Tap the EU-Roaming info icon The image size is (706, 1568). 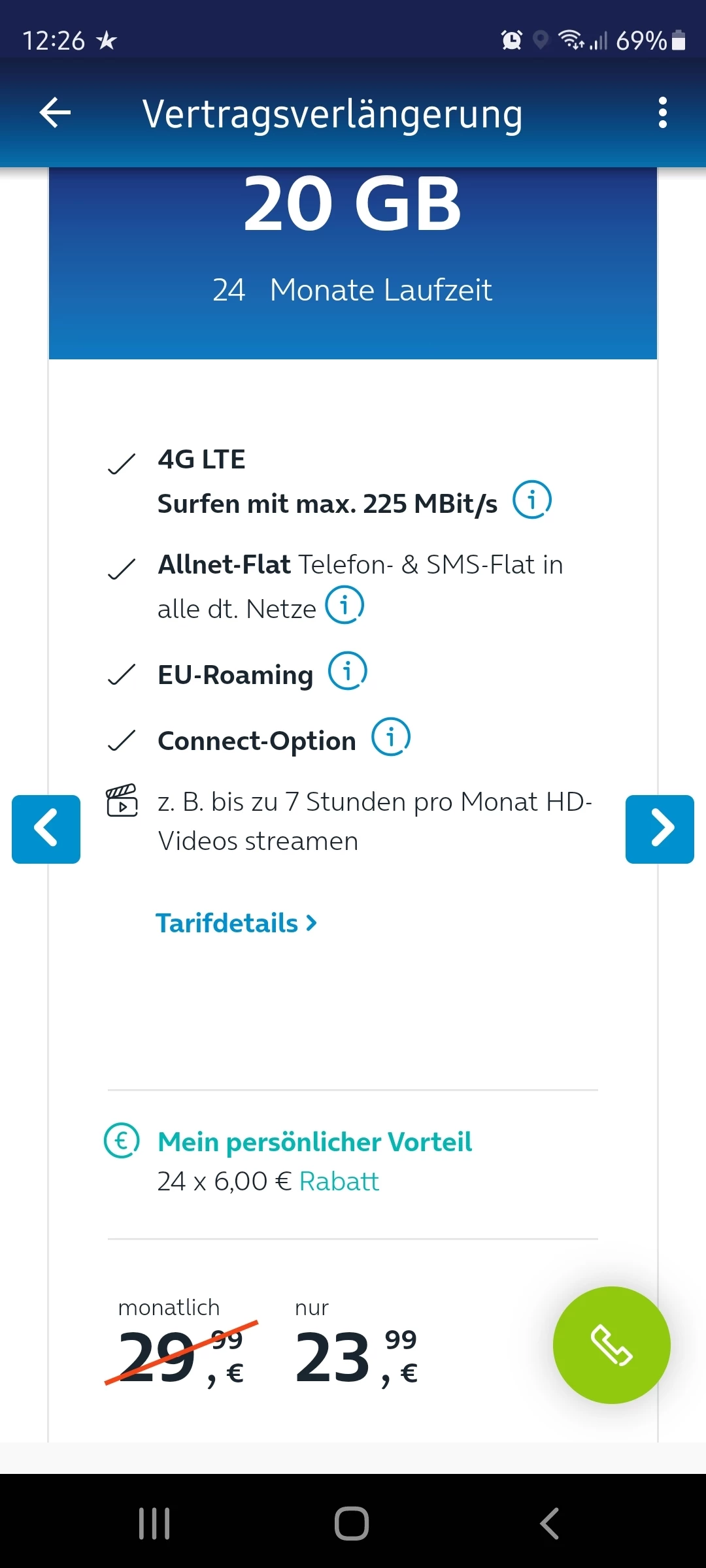(x=347, y=672)
